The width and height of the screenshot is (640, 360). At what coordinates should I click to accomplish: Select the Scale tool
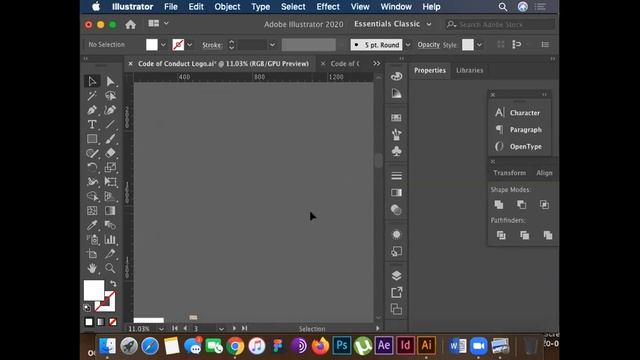click(x=110, y=167)
